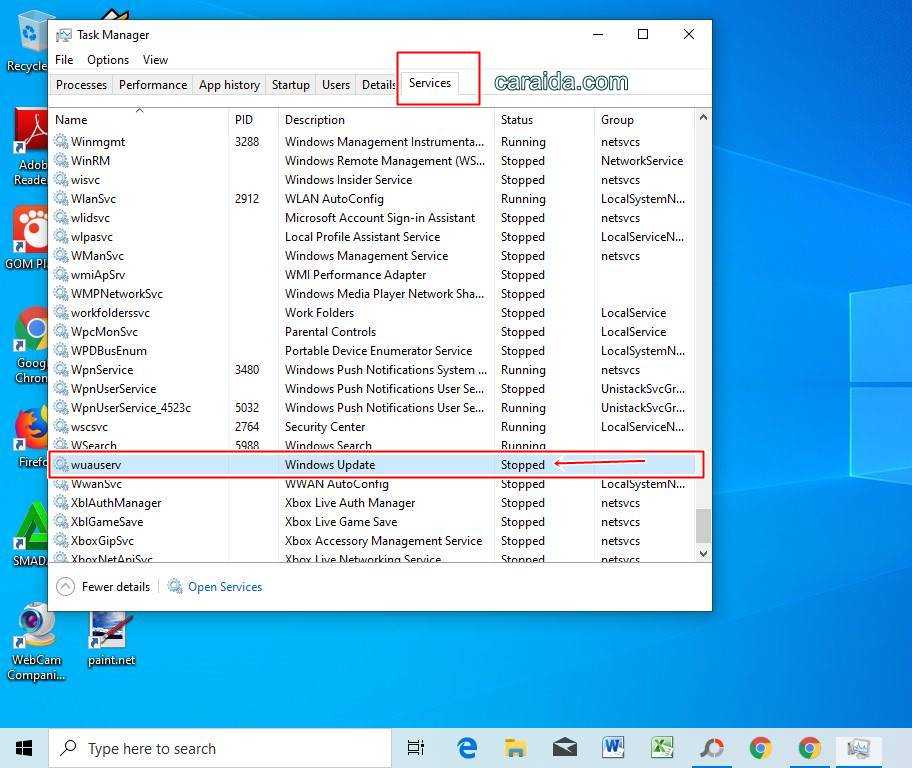
Task: Click the Task Manager title bar icon
Action: click(x=63, y=35)
